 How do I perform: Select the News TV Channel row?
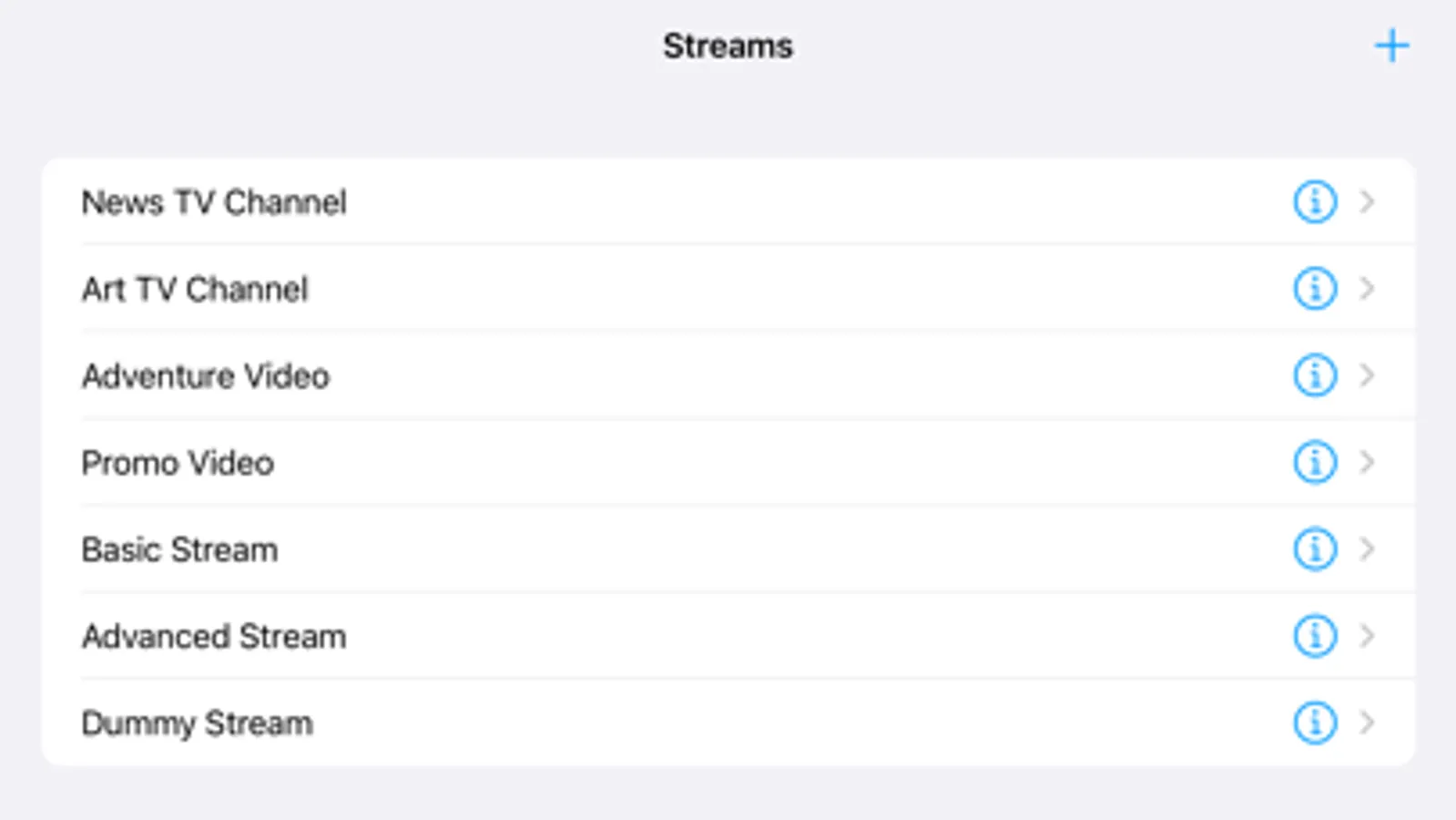click(215, 202)
